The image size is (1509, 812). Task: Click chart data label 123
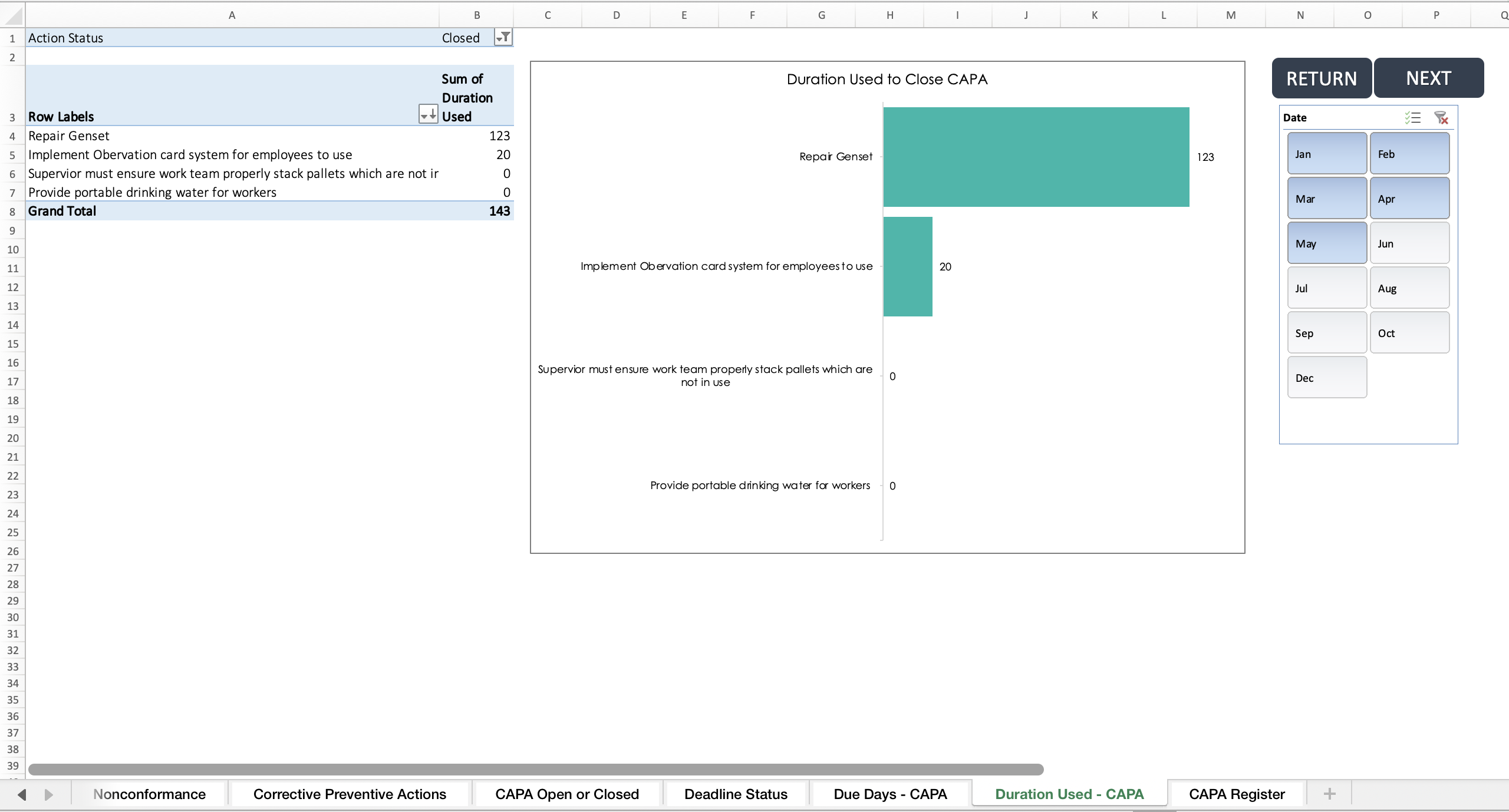click(x=1205, y=157)
